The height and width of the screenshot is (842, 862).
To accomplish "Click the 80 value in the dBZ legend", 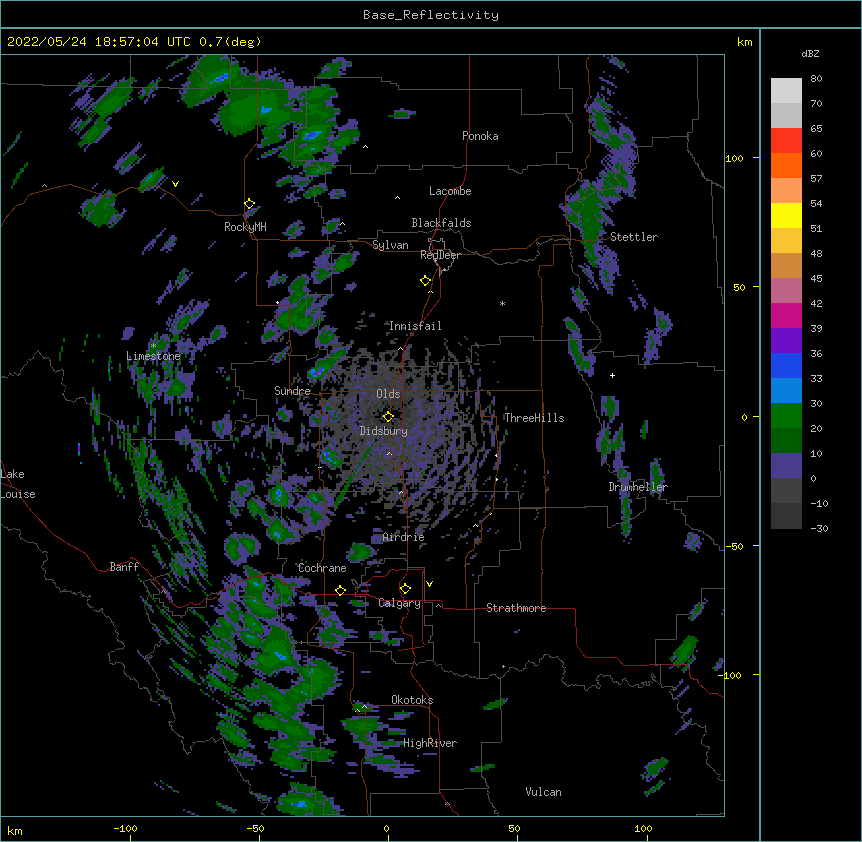I will tap(816, 79).
